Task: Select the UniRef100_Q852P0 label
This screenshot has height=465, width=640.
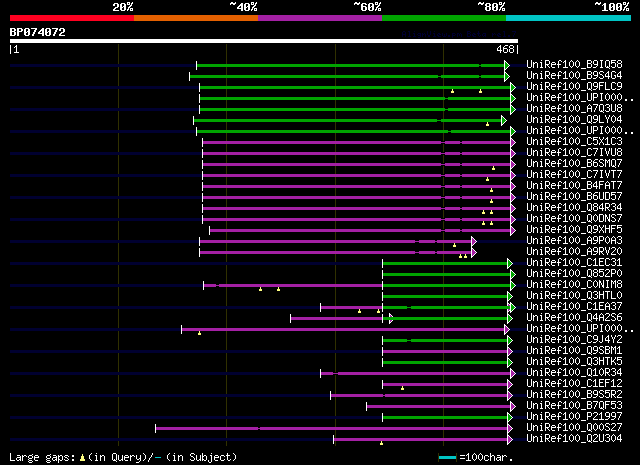Action: 574,274
